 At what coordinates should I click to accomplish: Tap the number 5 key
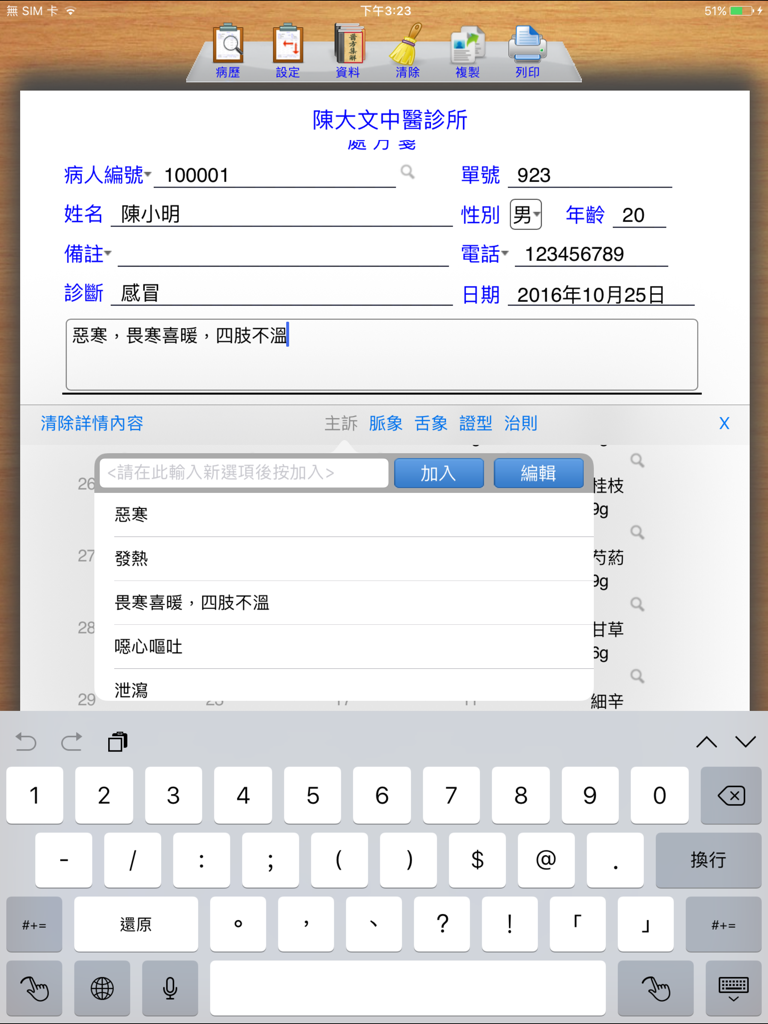[313, 795]
